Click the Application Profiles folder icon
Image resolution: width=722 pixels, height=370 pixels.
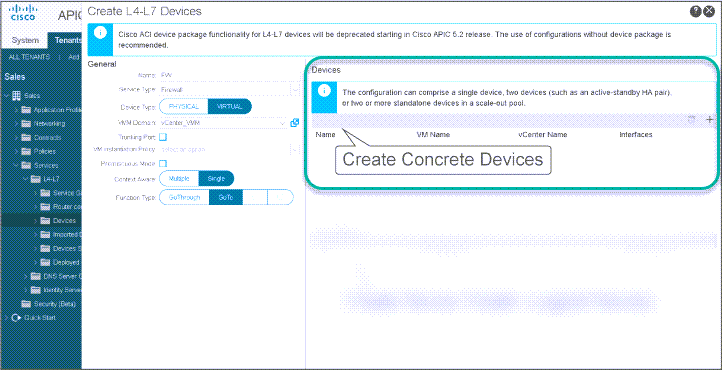point(26,110)
